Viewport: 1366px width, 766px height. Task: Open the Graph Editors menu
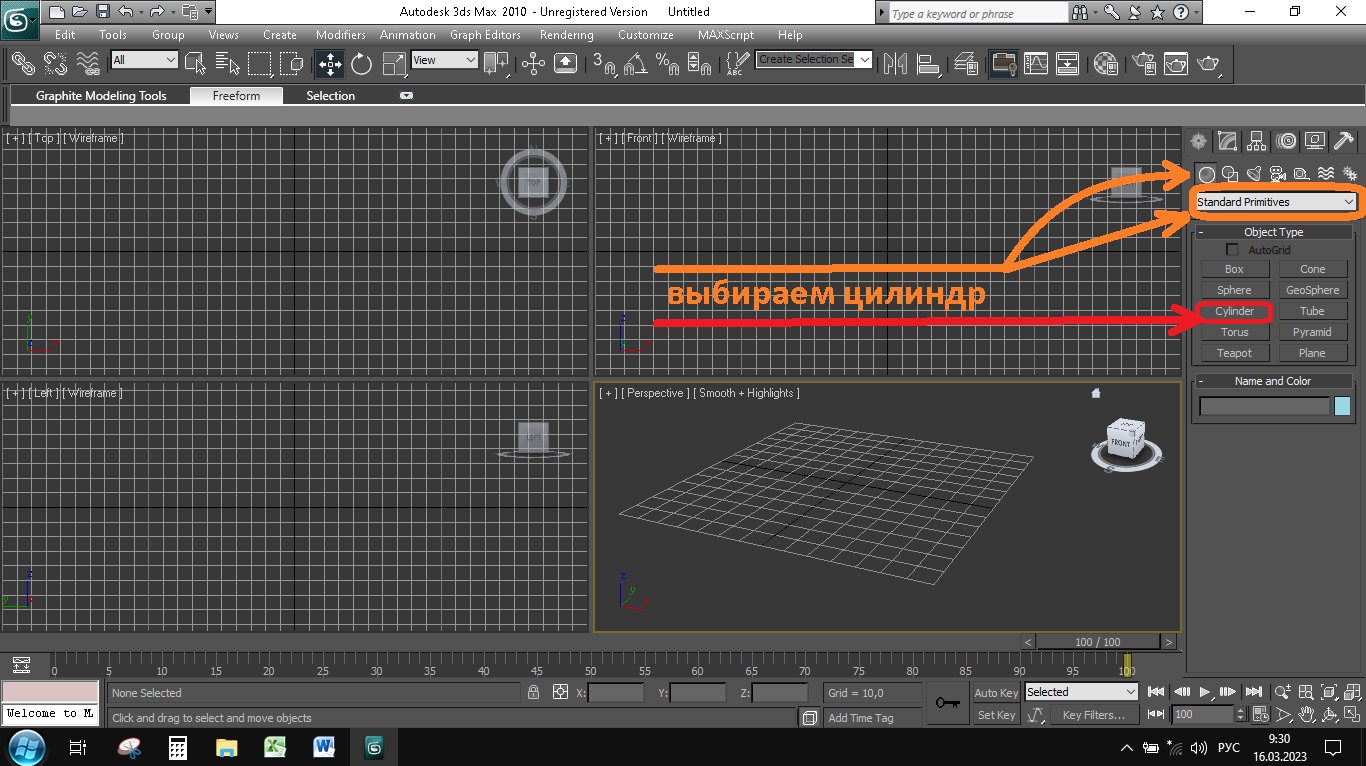pyautogui.click(x=485, y=35)
